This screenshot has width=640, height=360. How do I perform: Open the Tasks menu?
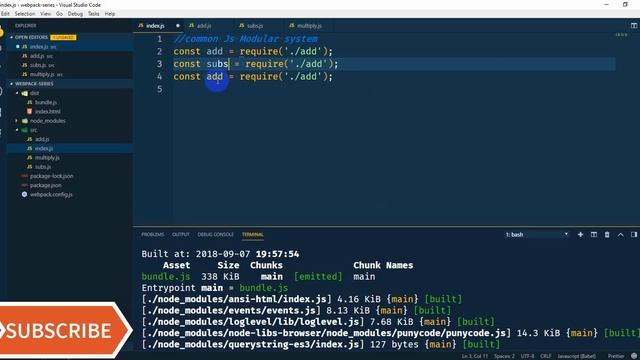(93, 14)
